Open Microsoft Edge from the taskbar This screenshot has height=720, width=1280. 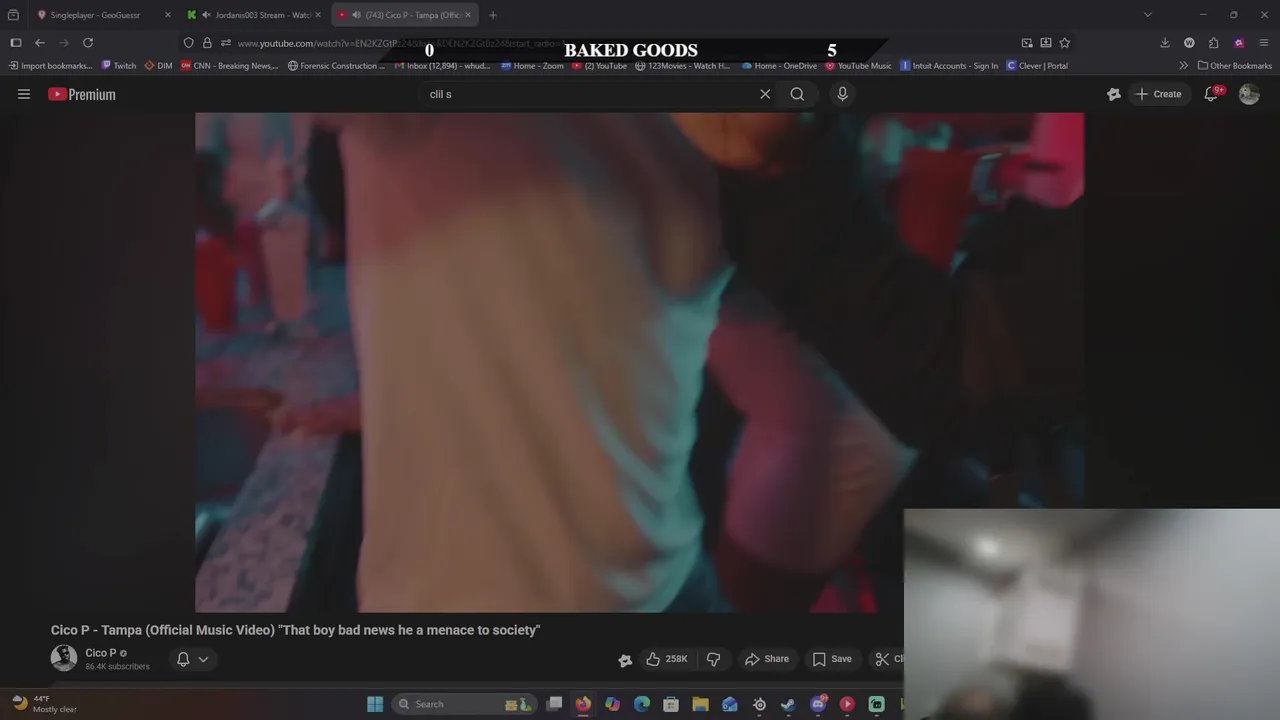(642, 704)
